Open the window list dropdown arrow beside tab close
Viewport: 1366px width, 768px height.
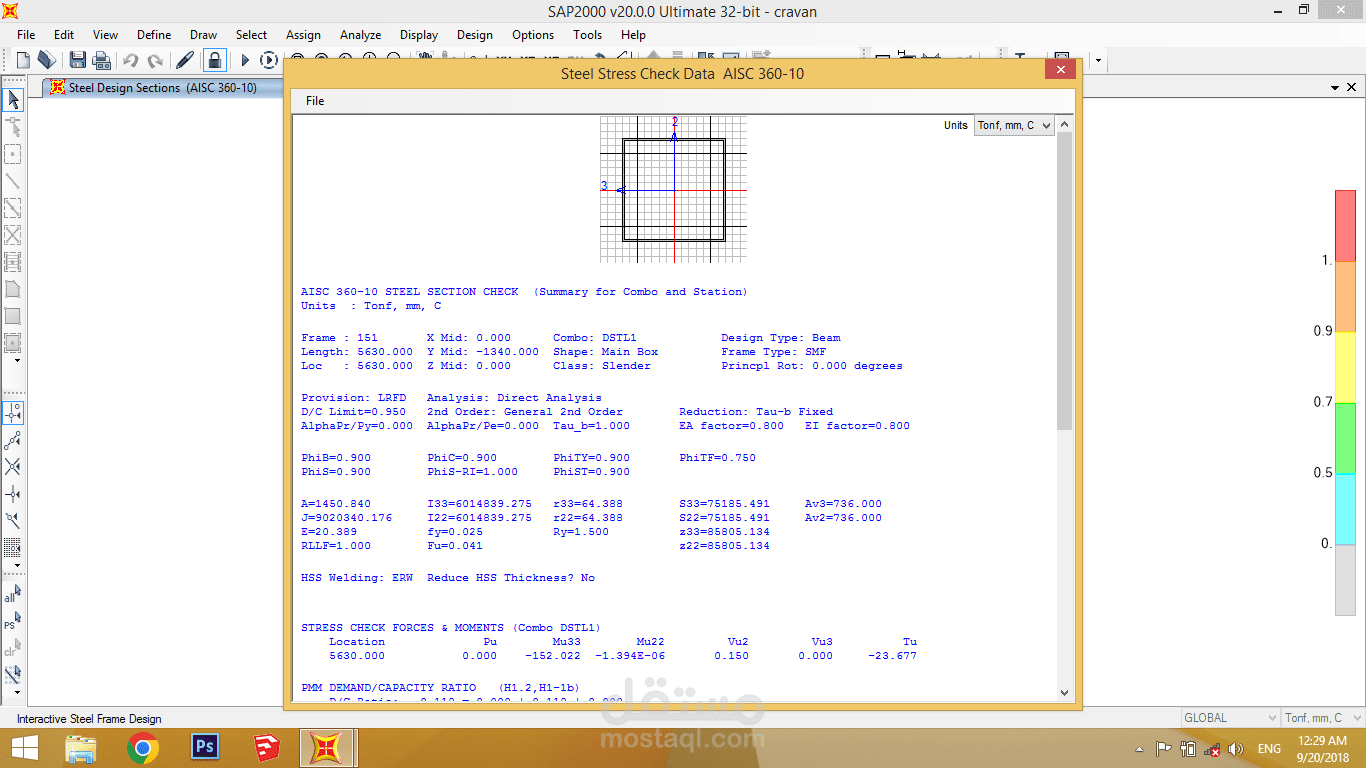coord(1336,88)
